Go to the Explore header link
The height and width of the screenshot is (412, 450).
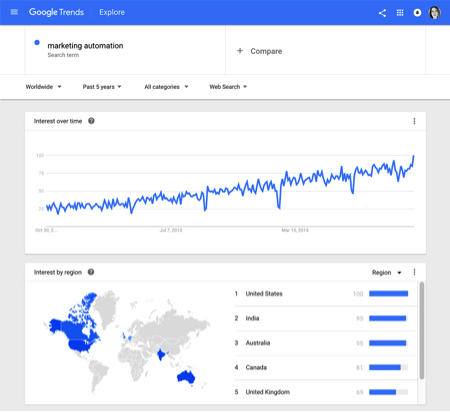tap(112, 12)
